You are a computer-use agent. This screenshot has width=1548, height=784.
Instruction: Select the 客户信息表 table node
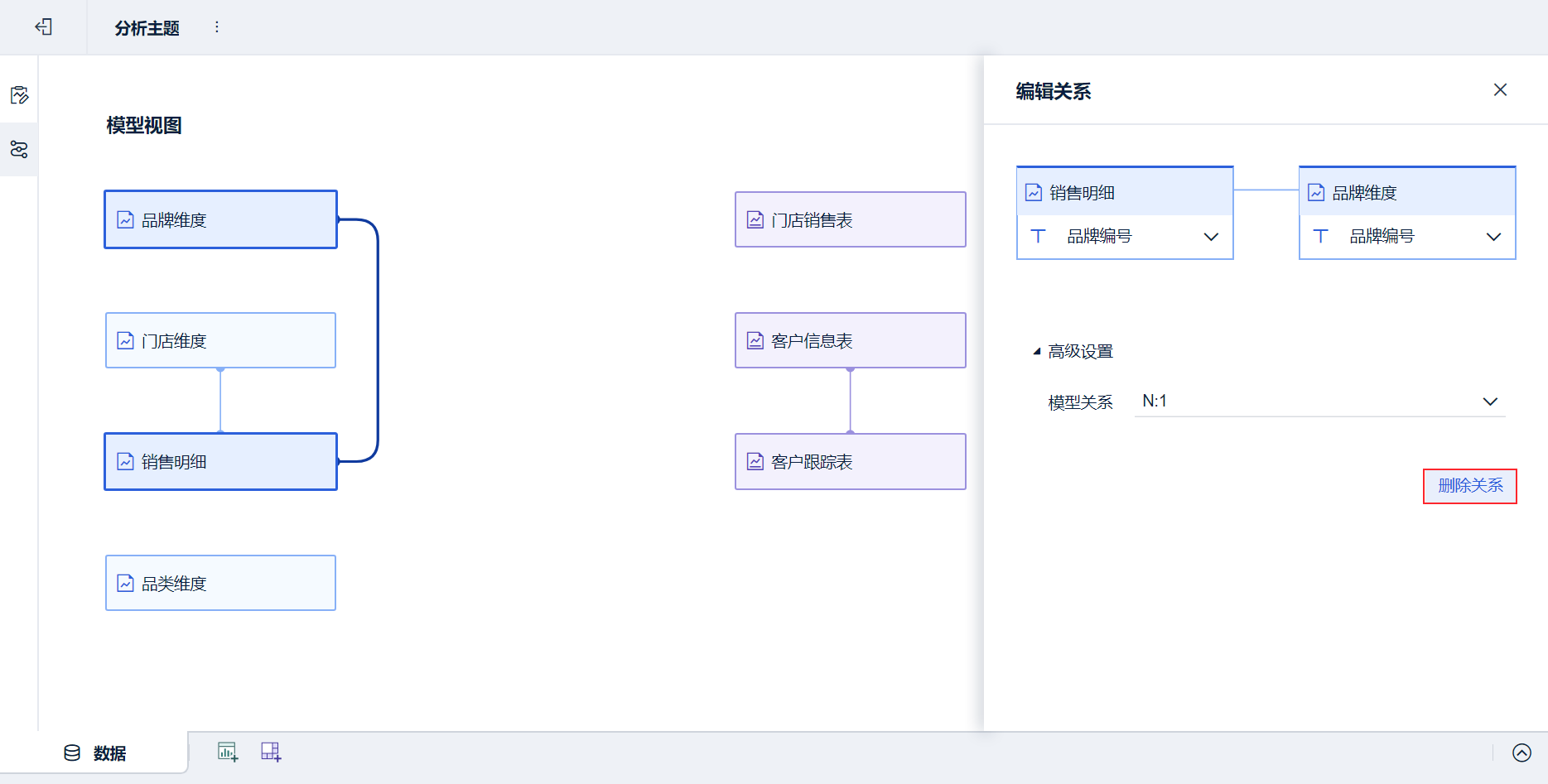click(x=850, y=340)
